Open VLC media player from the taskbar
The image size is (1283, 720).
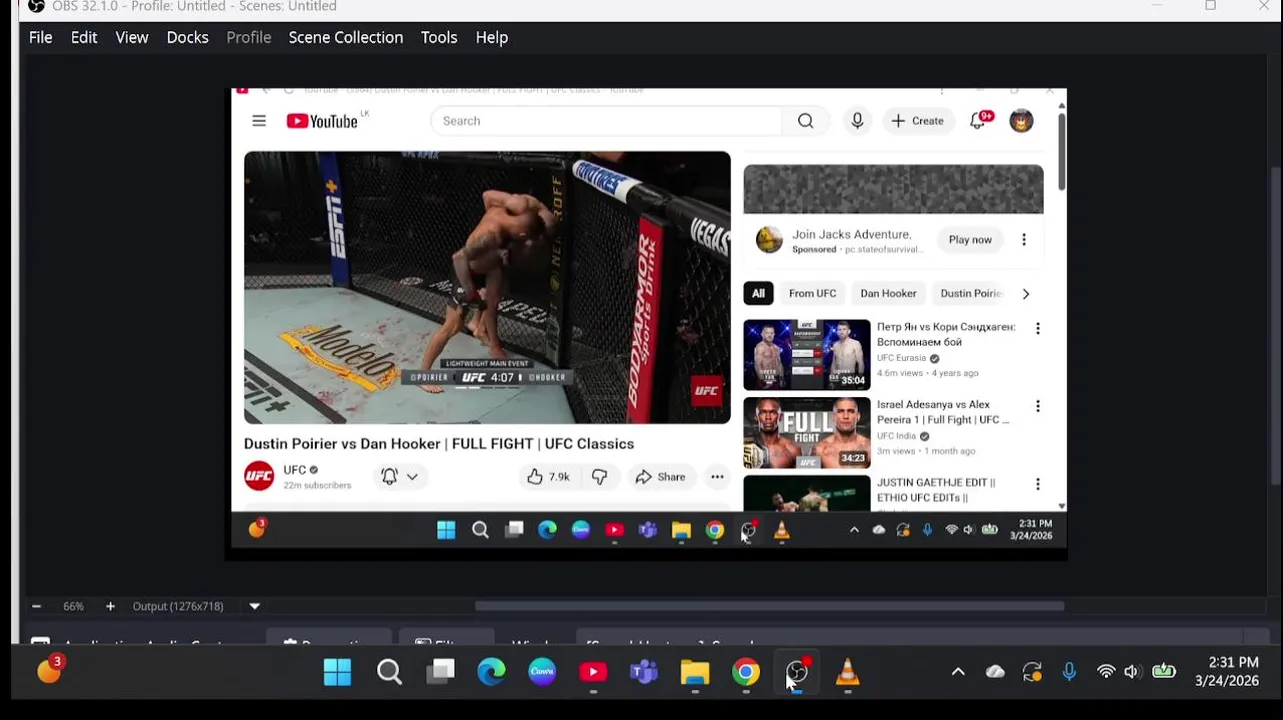[x=848, y=672]
